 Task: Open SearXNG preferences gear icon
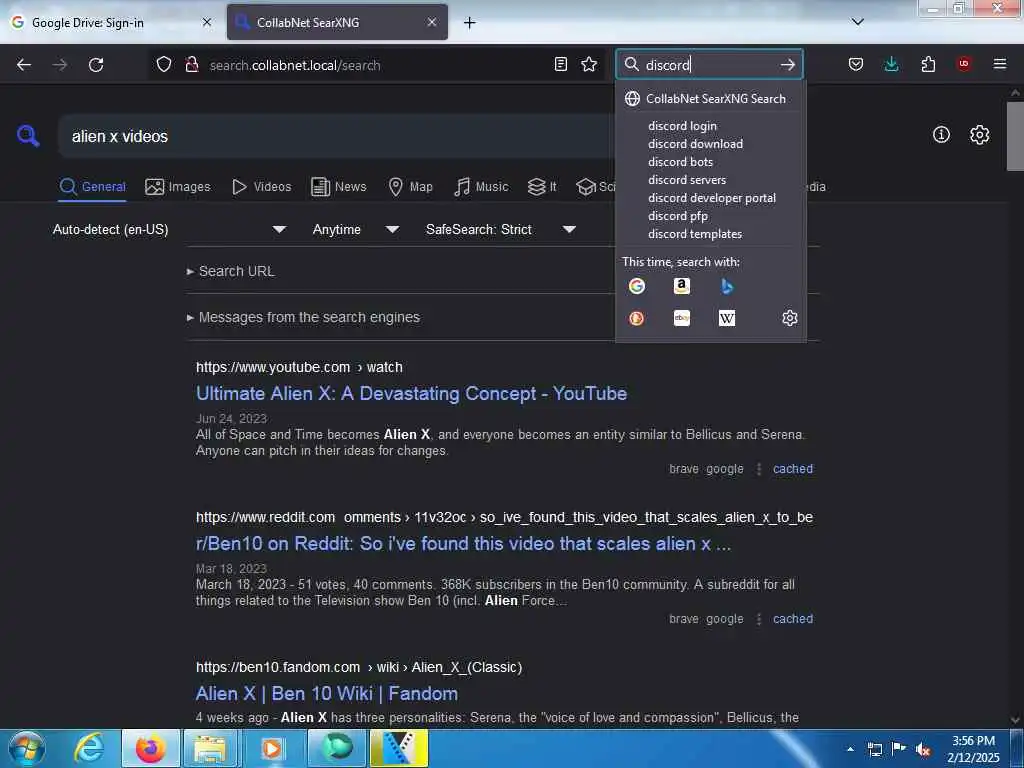980,135
